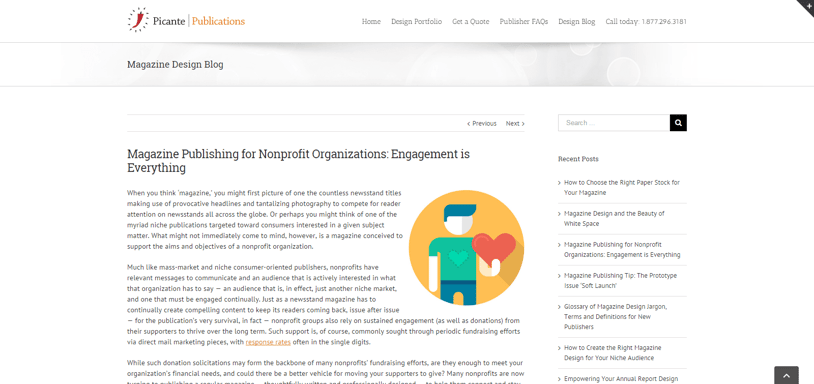The height and width of the screenshot is (384, 814).
Task: Click the scroll-to-top arrow button
Action: [x=786, y=375]
